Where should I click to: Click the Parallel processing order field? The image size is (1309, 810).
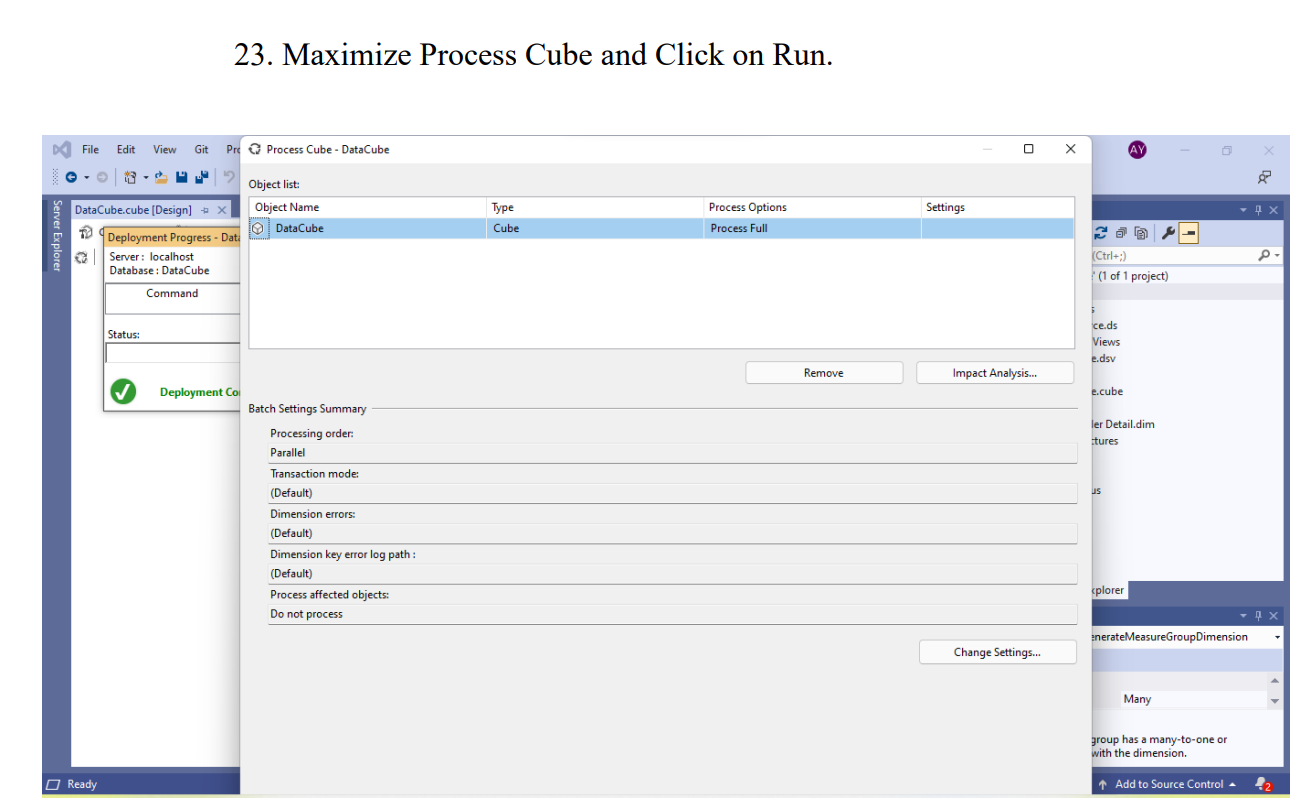(673, 453)
